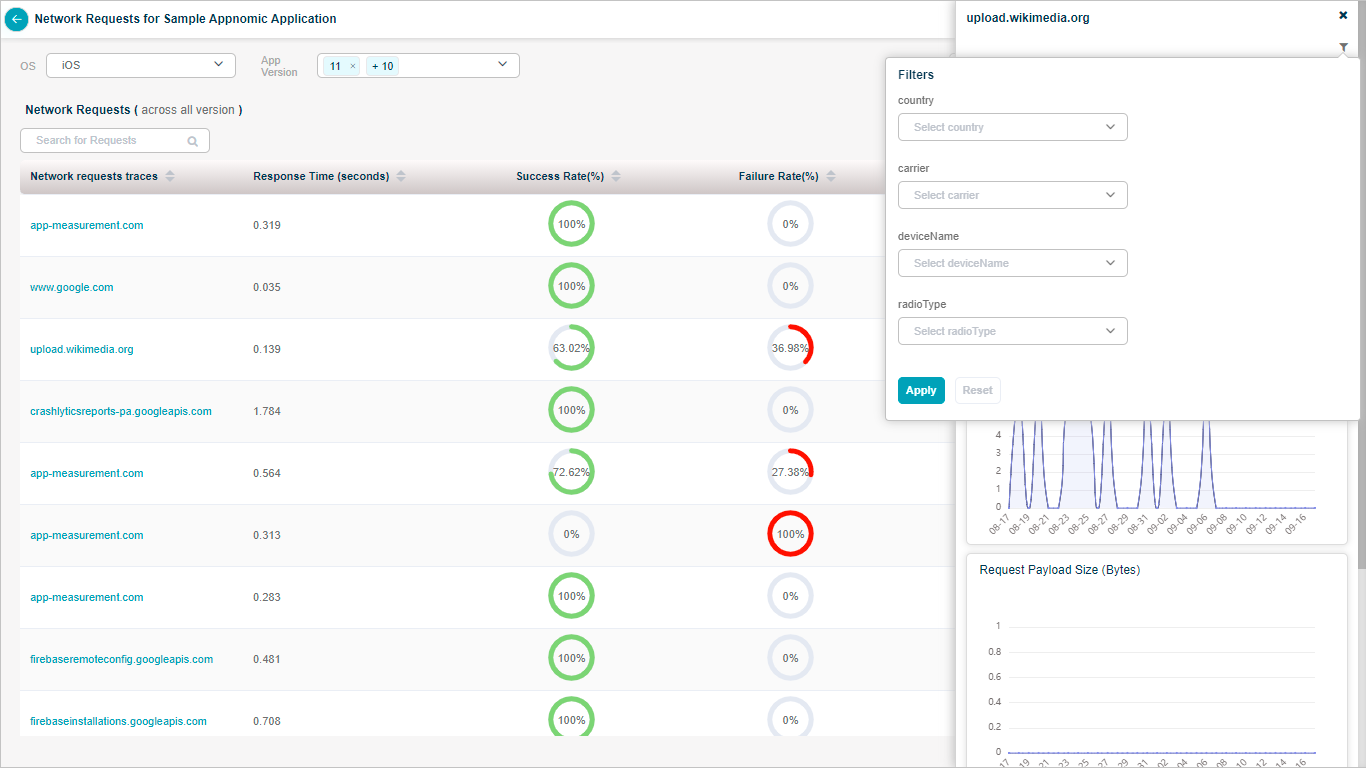Open app-measurement.com with 0.564 response time

pos(87,473)
